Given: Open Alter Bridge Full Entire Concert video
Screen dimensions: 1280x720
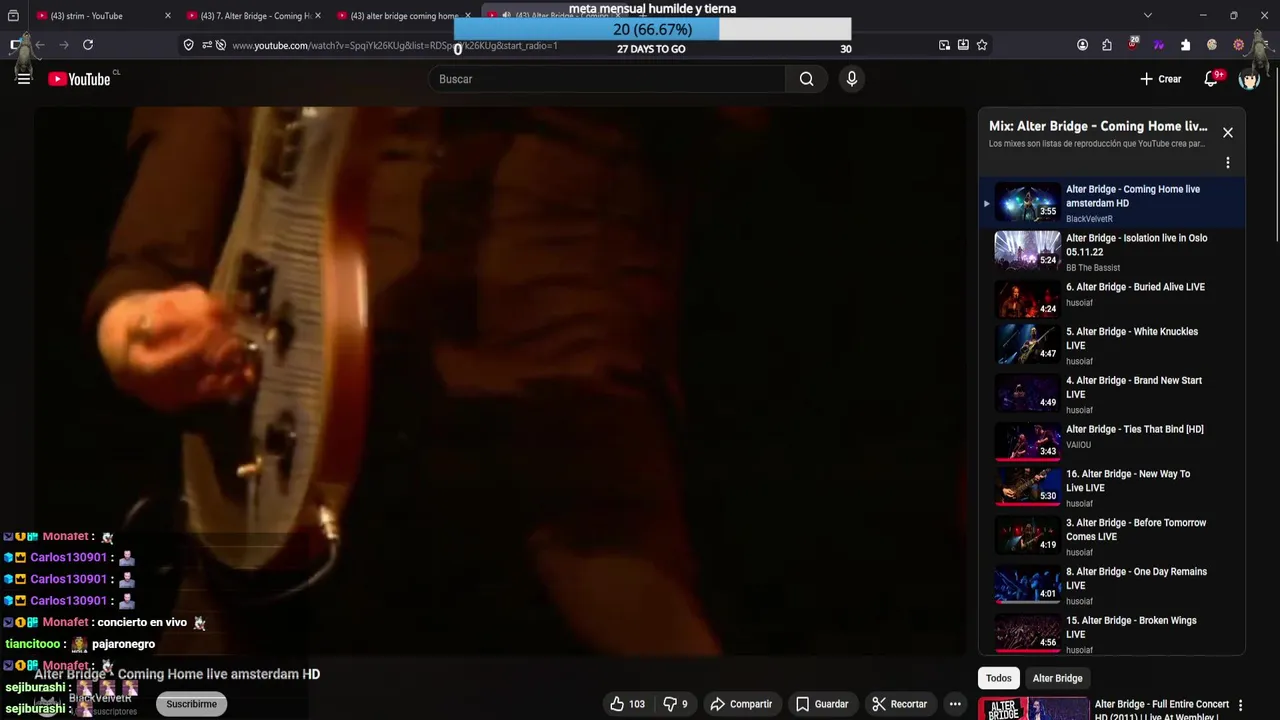Looking at the screenshot, I should (1160, 708).
